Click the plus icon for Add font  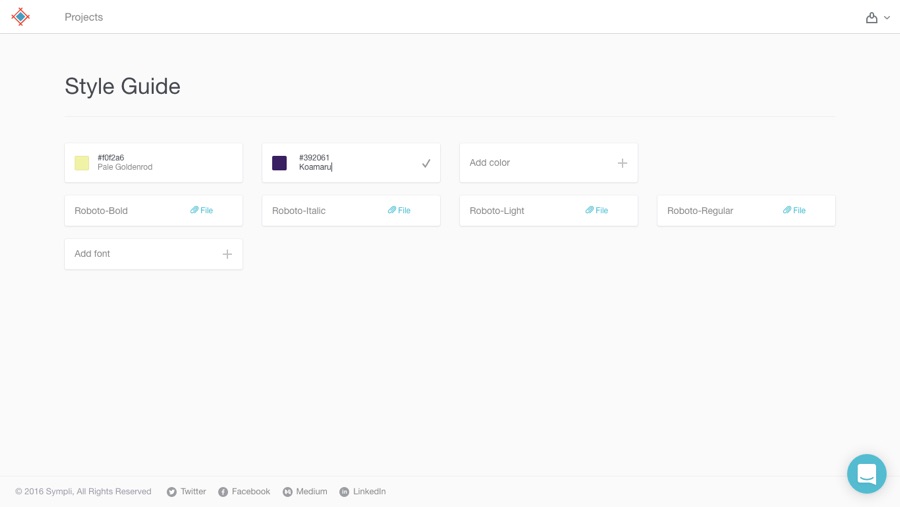point(227,254)
